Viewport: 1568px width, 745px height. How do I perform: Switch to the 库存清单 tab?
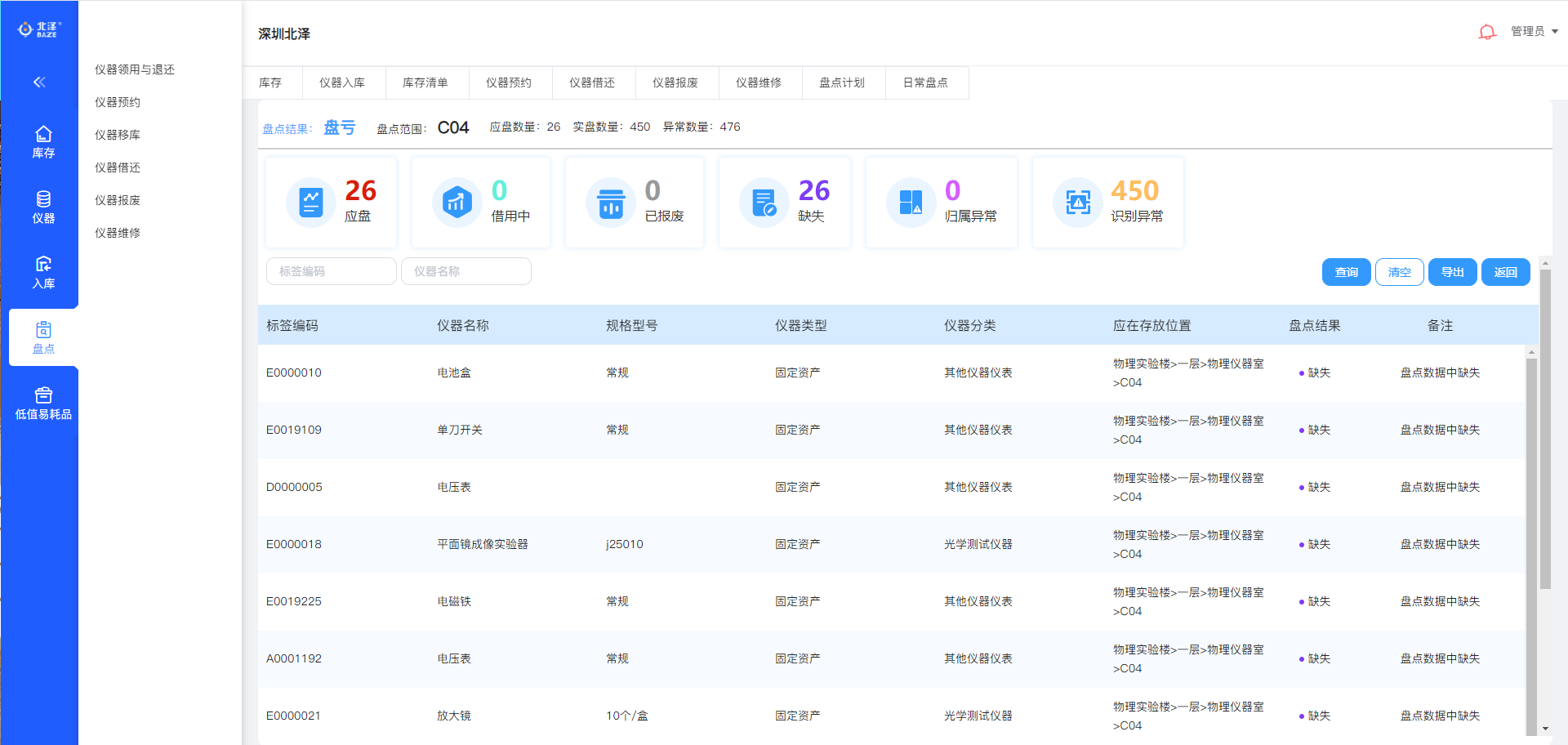(x=425, y=83)
